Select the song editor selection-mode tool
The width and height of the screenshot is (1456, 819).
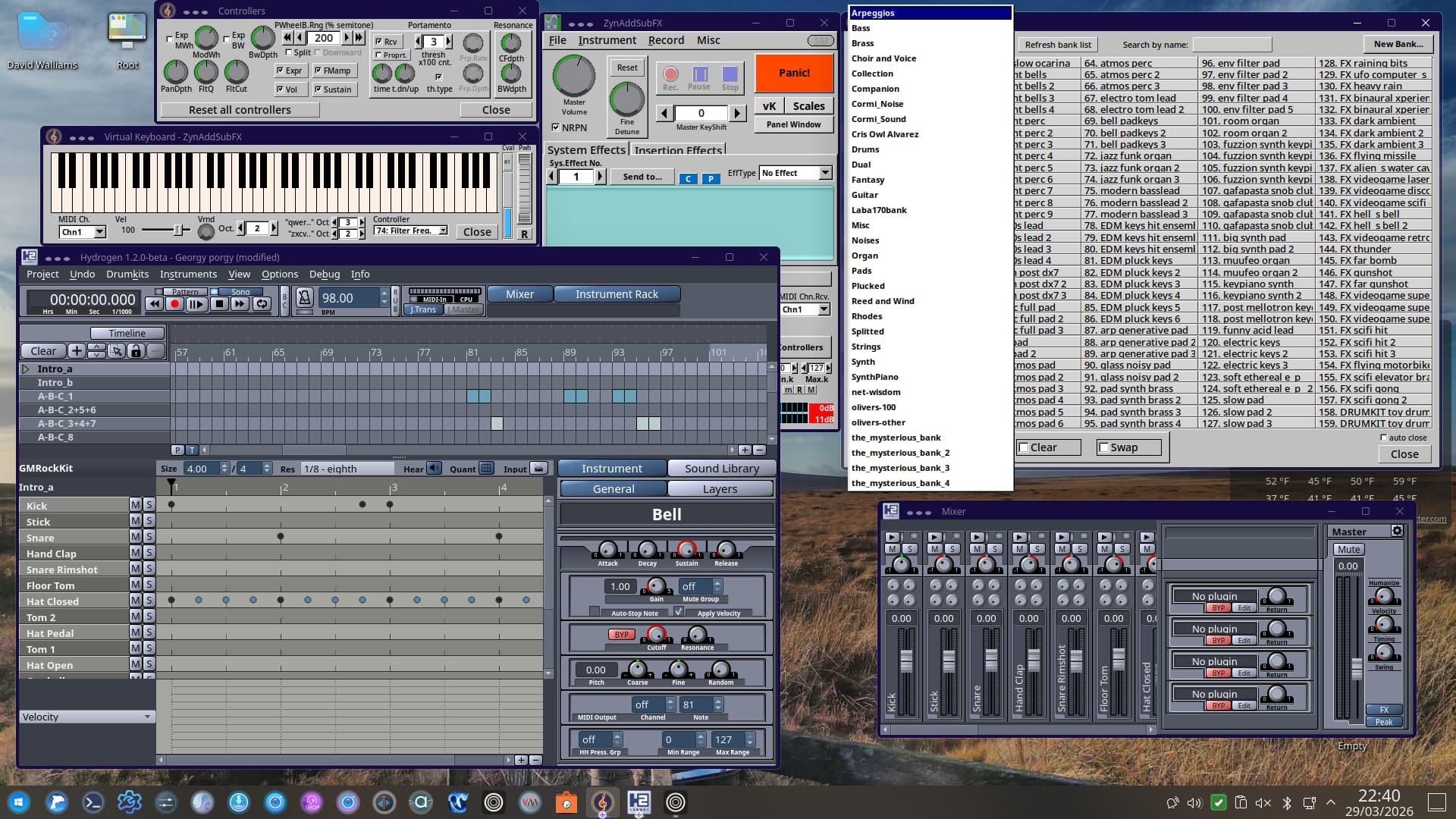click(x=116, y=351)
